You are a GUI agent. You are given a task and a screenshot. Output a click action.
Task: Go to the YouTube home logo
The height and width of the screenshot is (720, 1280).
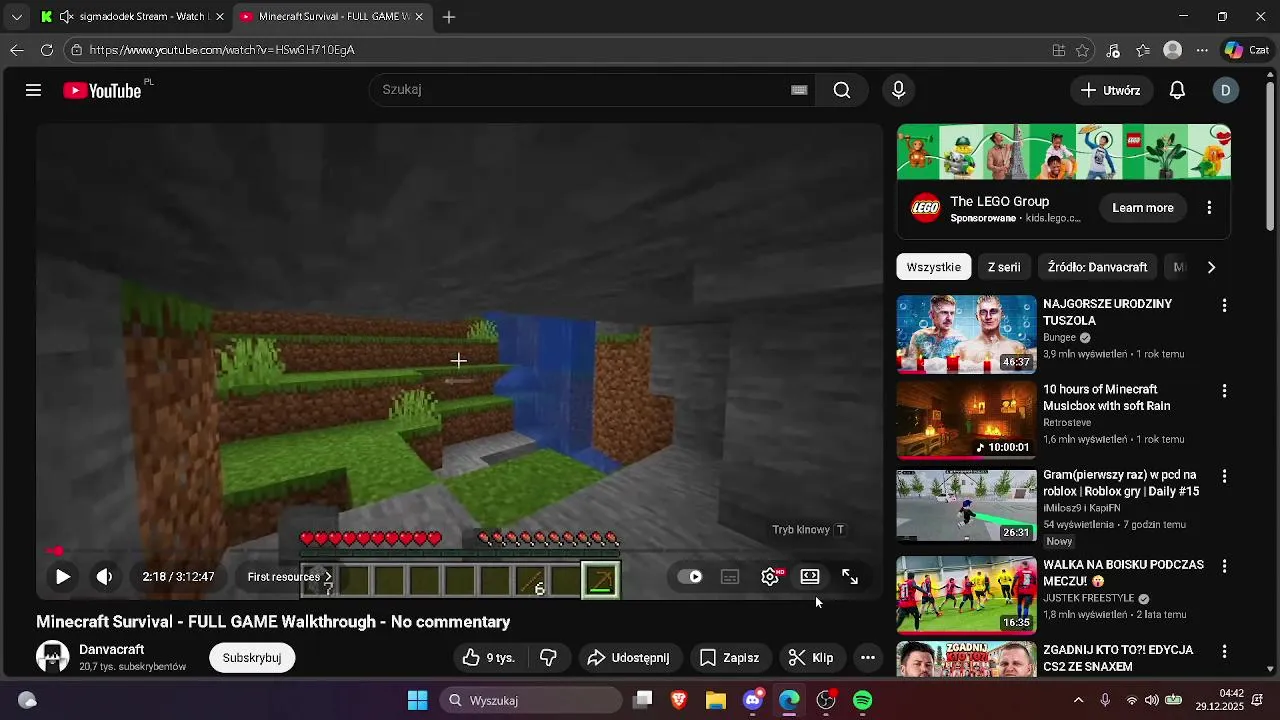(103, 90)
